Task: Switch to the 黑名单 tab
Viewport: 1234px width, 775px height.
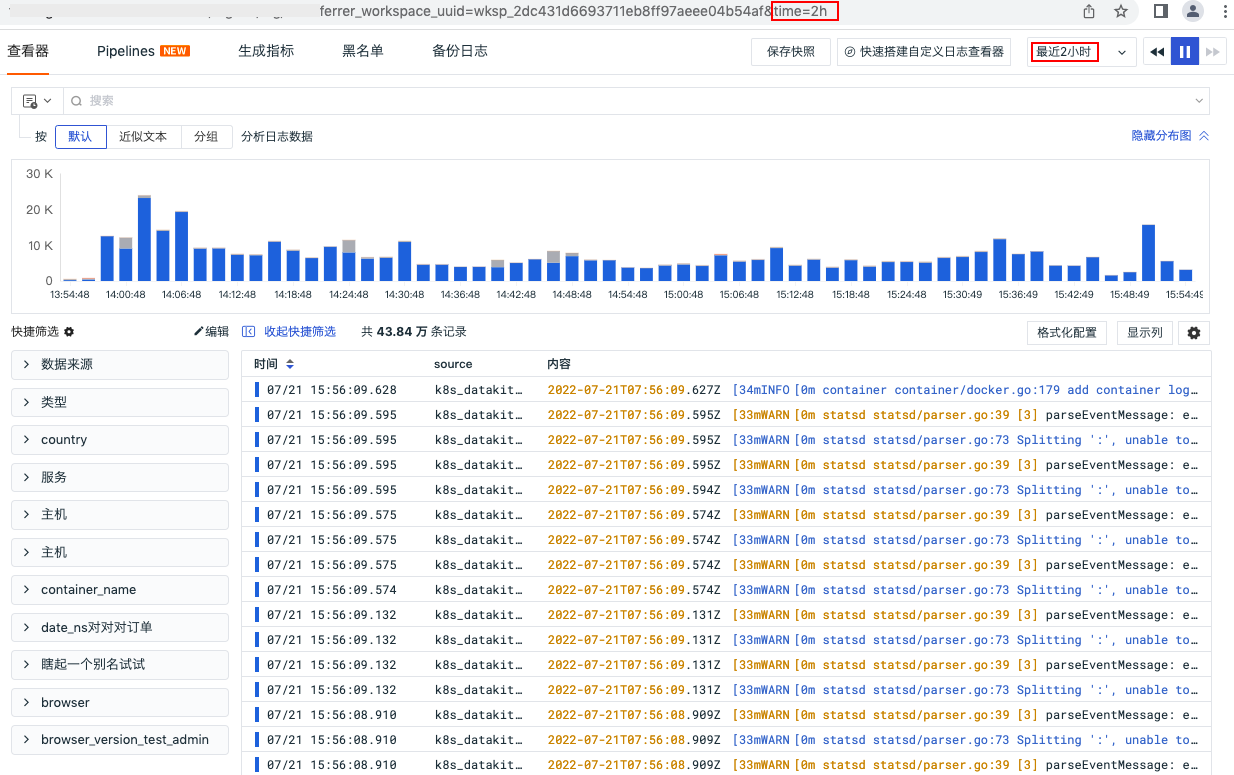Action: (363, 51)
